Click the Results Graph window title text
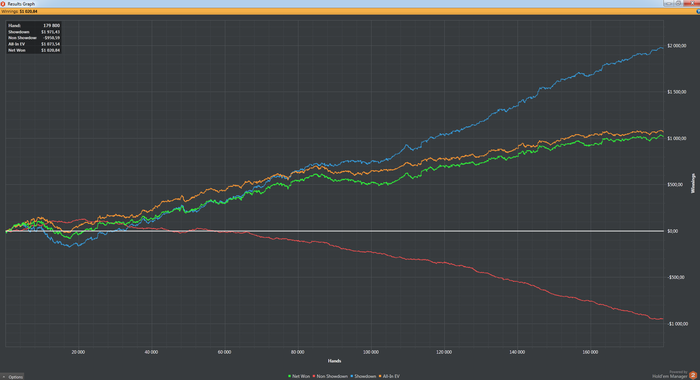The height and width of the screenshot is (380, 700). [21, 4]
